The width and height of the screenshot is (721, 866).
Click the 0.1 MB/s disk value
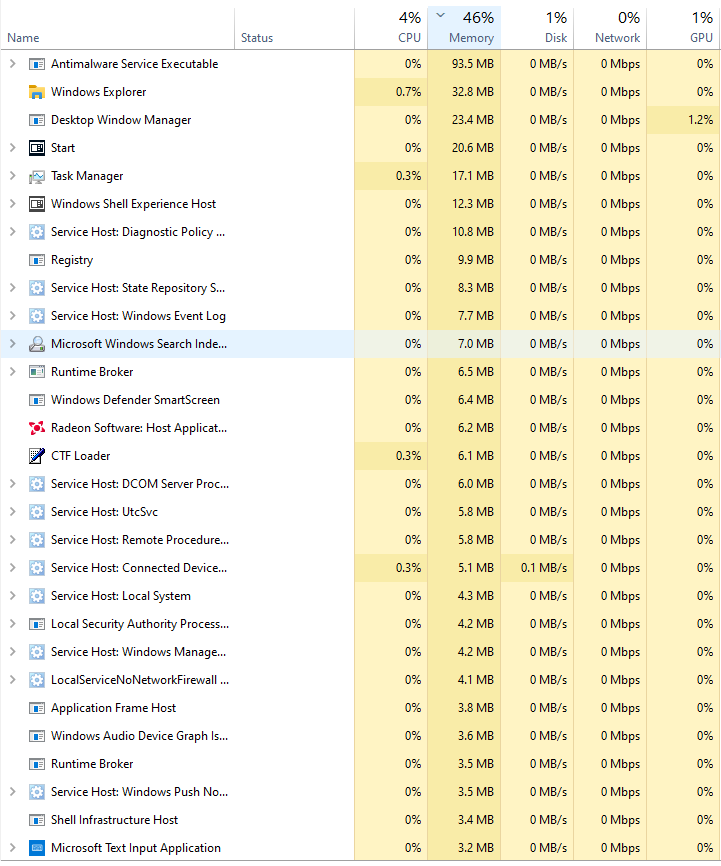544,568
